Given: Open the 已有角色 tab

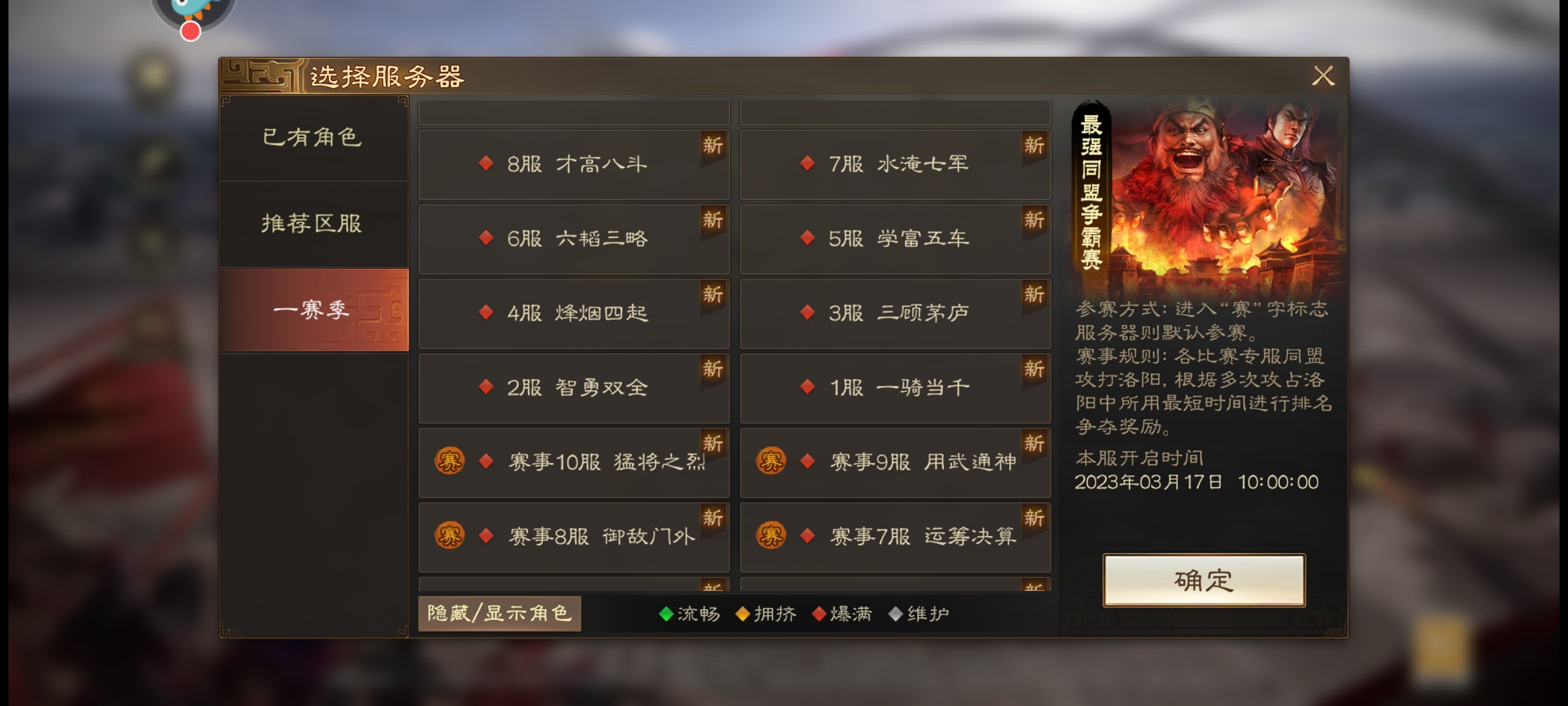Looking at the screenshot, I should (314, 137).
